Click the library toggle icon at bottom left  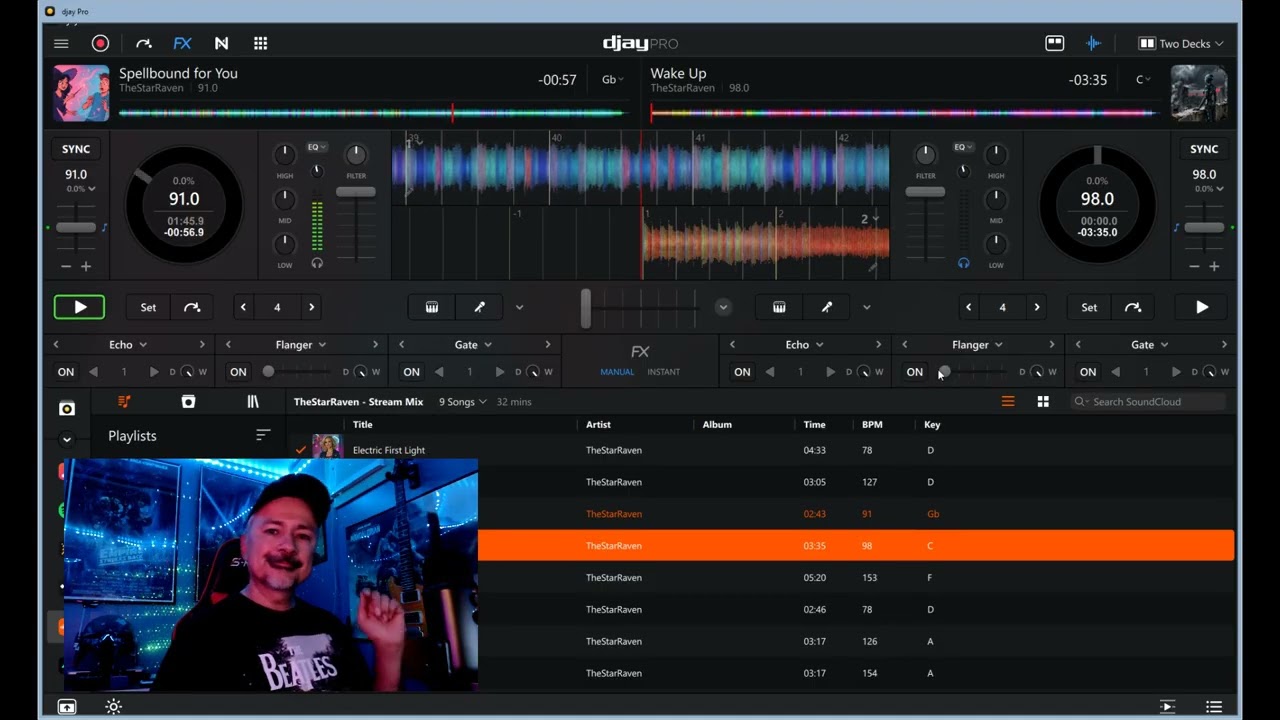click(x=67, y=707)
